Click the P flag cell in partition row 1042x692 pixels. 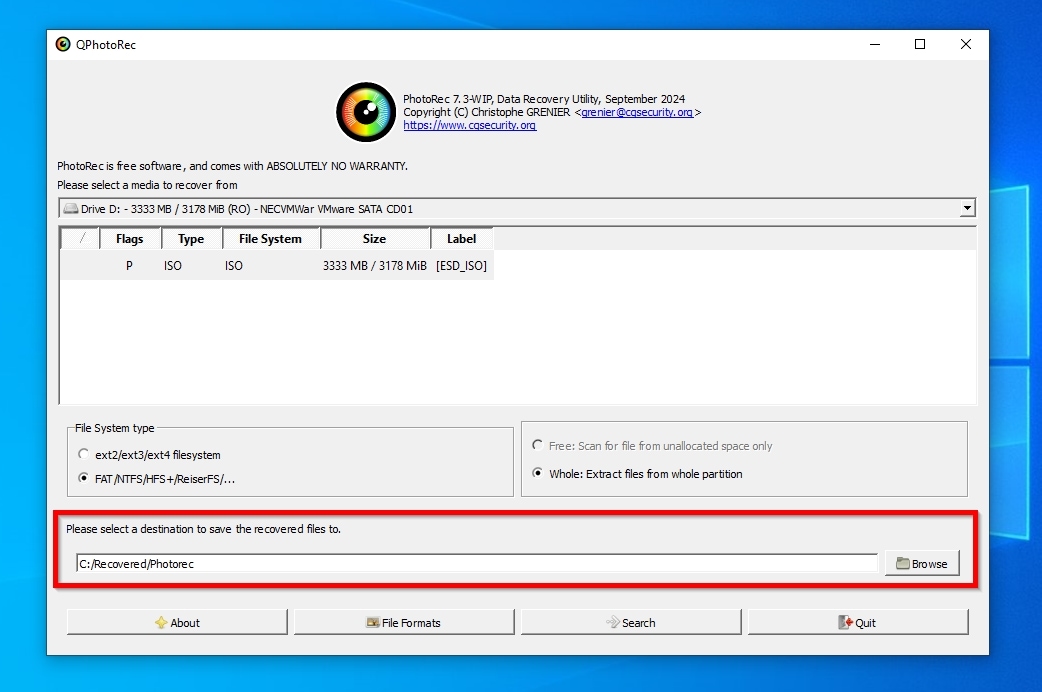(130, 266)
